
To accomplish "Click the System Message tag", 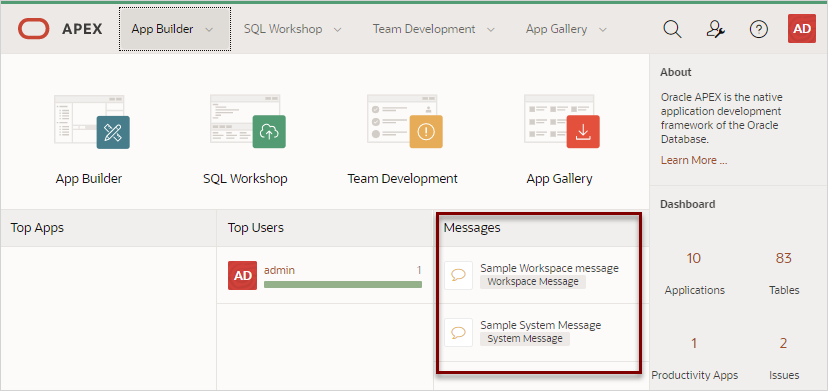I will 525,339.
